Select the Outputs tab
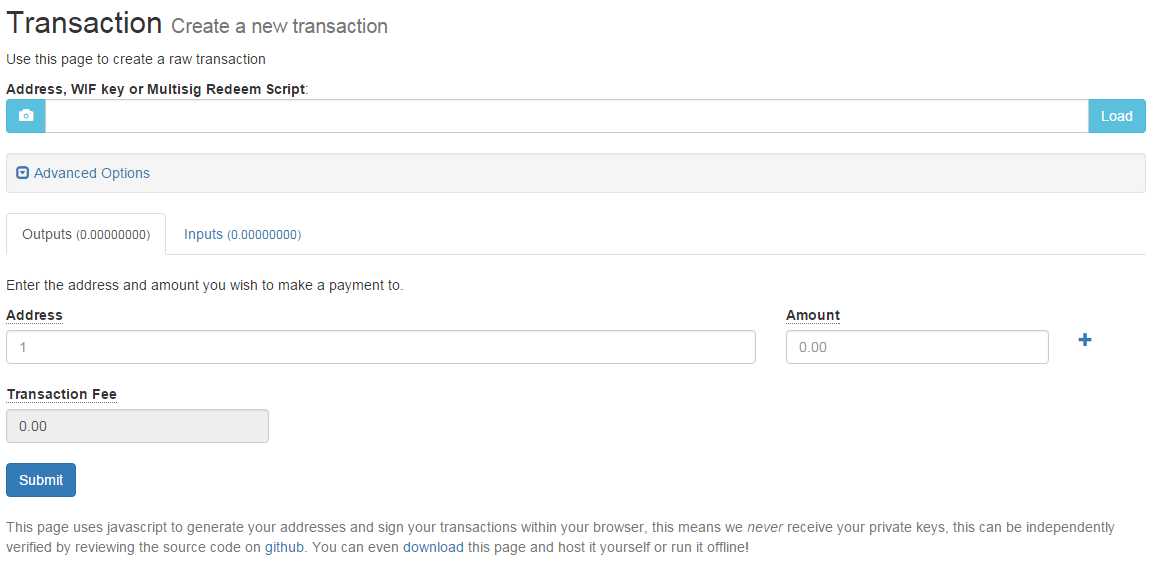 tap(85, 233)
